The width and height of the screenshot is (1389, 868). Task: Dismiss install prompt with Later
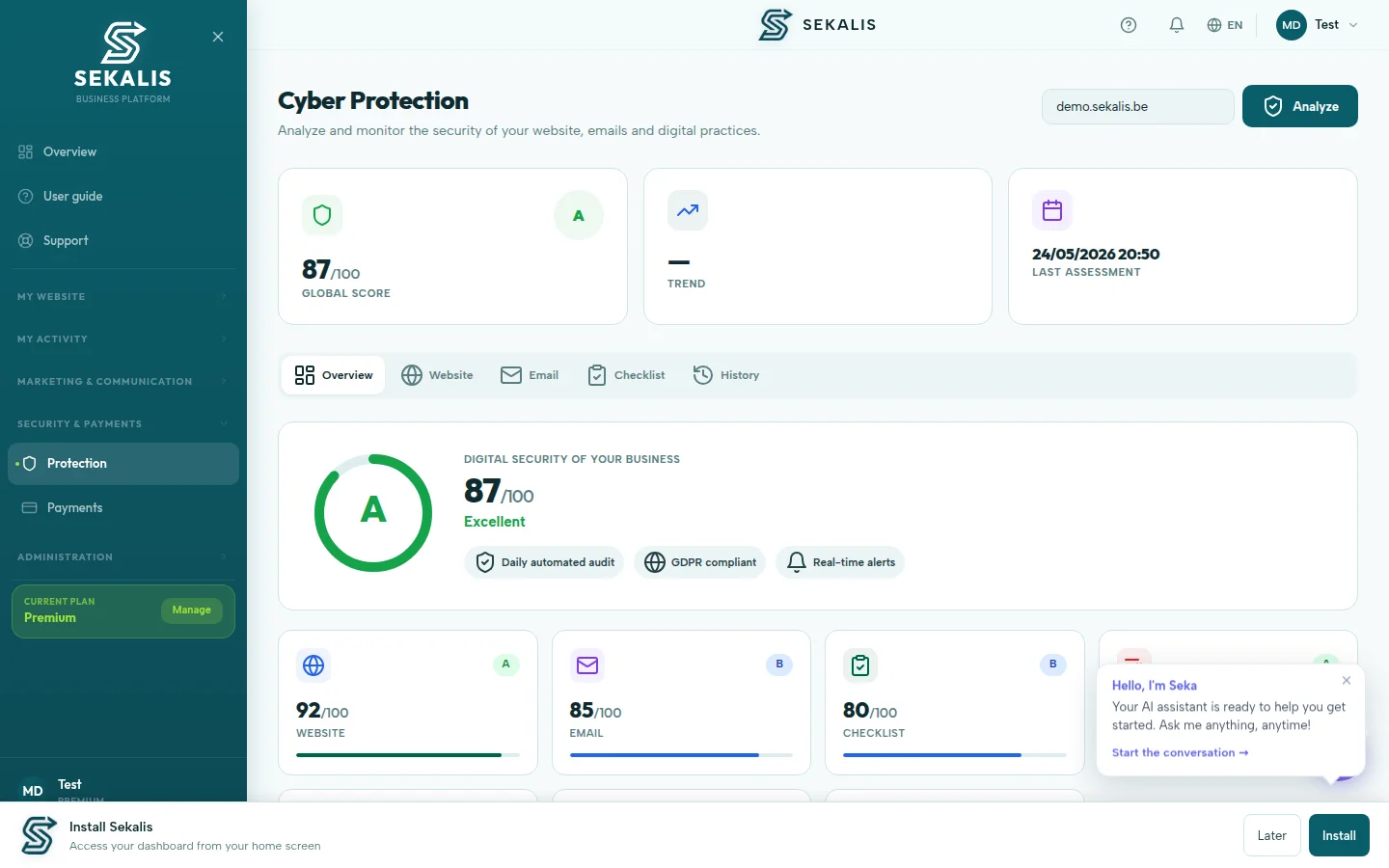1272,835
